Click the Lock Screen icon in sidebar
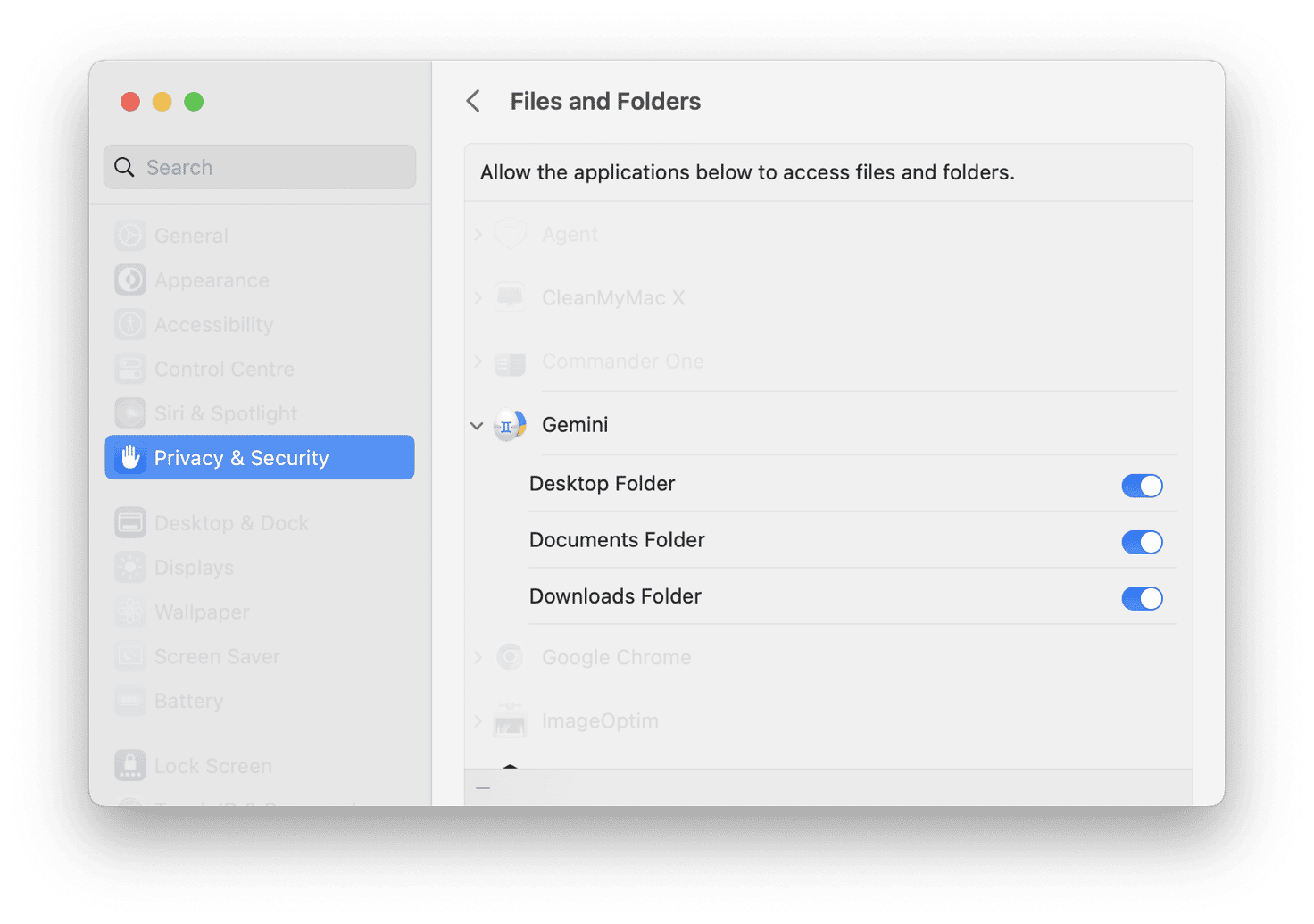Image resolution: width=1314 pixels, height=924 pixels. 130,766
